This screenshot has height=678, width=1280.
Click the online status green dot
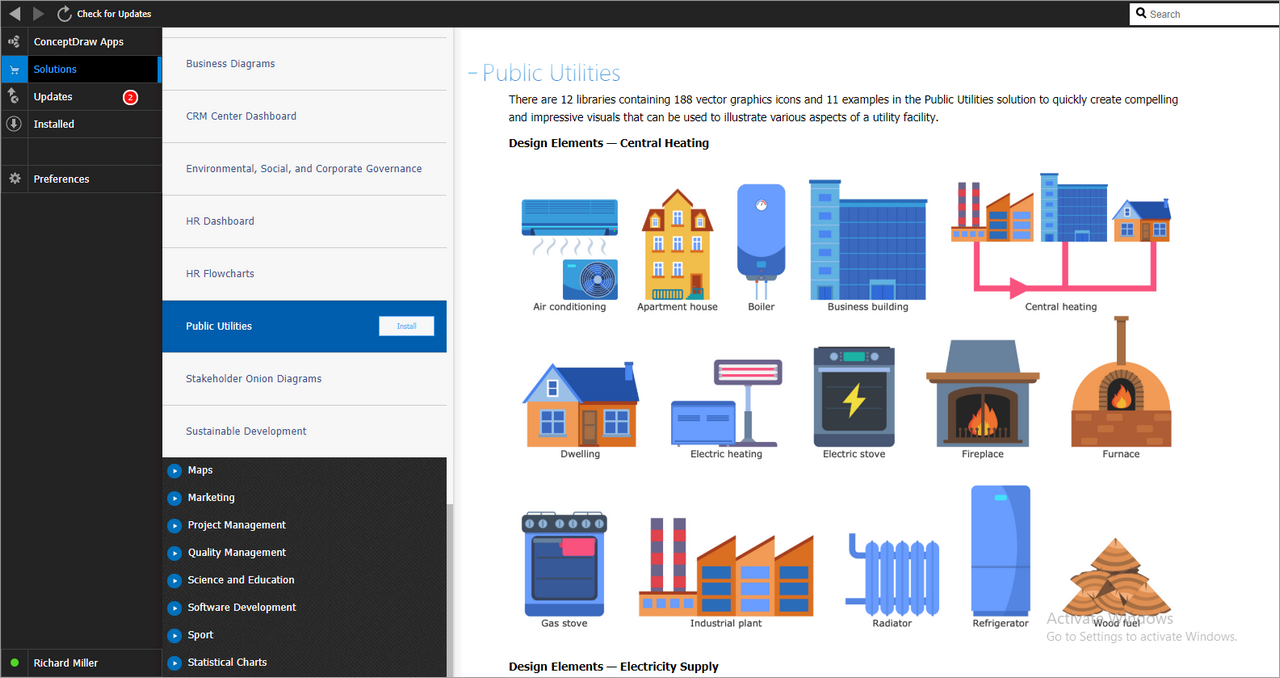point(14,663)
